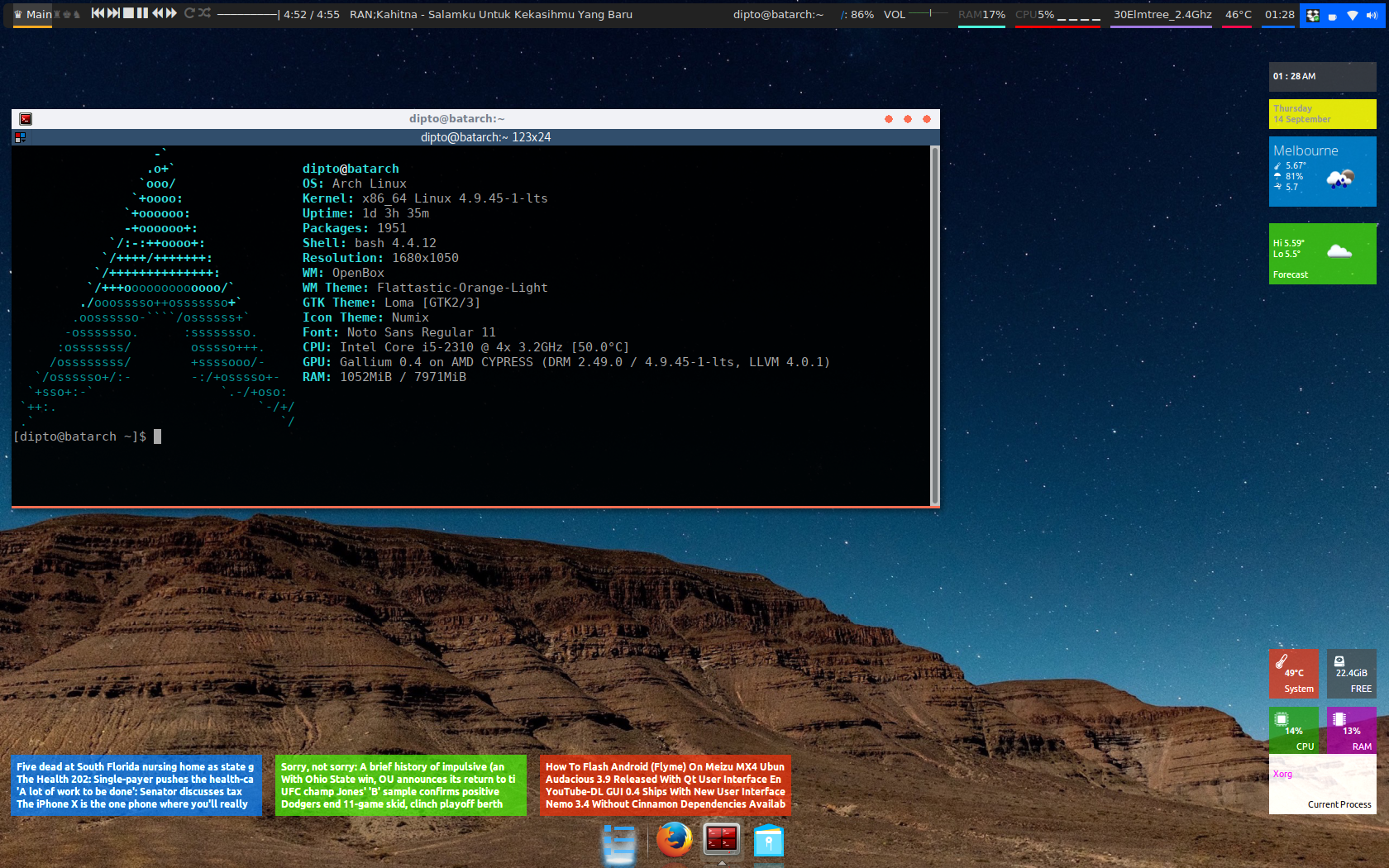The width and height of the screenshot is (1389, 868).
Task: Open 'Five dead at South Florida' headline
Action: 135,767
